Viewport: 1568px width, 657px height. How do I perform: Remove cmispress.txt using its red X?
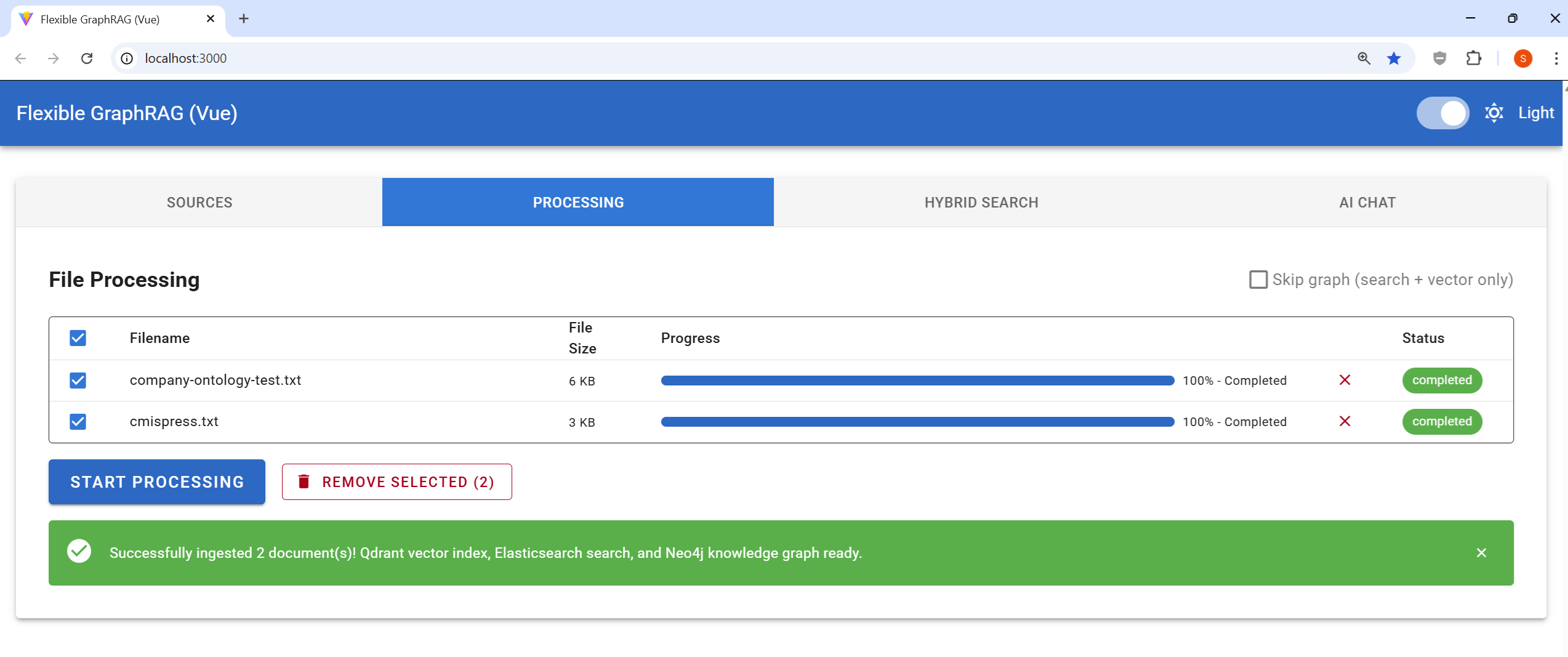coord(1345,421)
